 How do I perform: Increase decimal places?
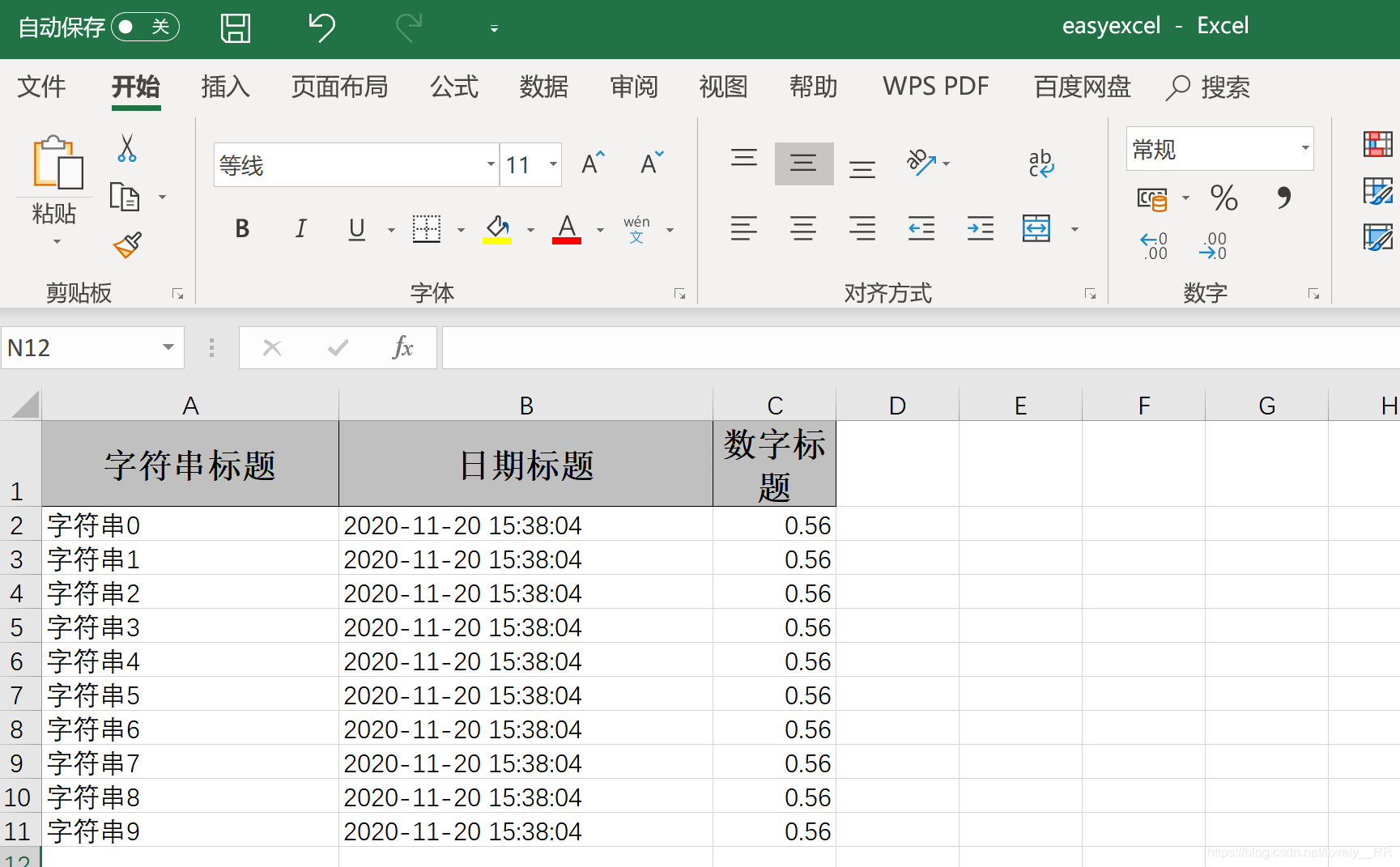pos(1154,245)
